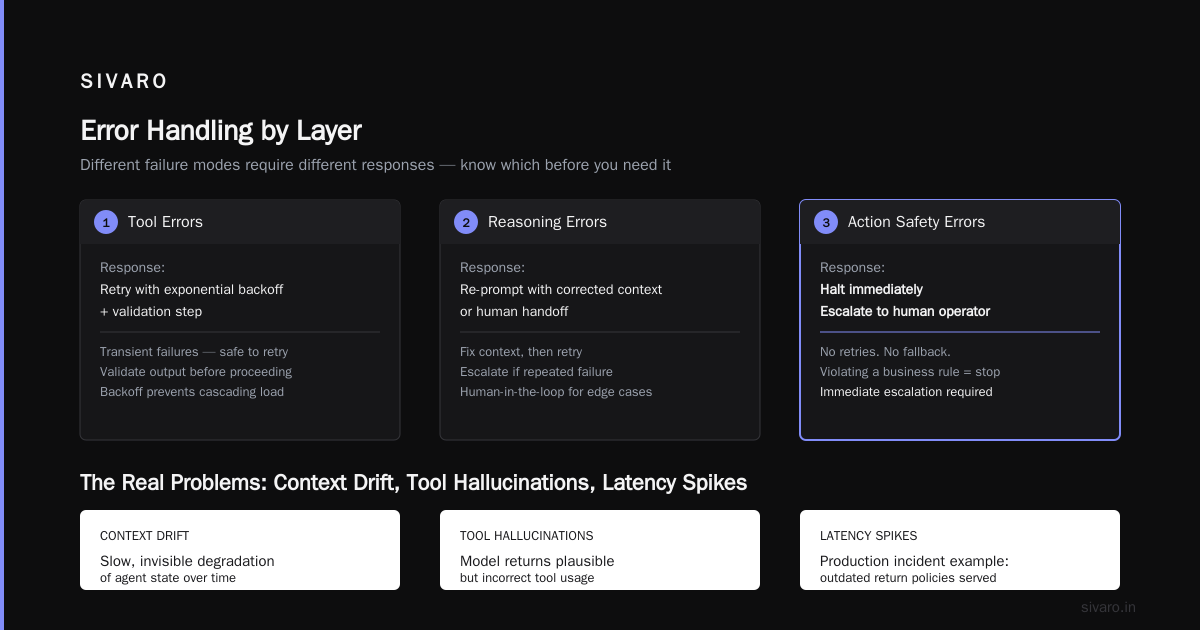1200x630 pixels.
Task: Click 'Escalate to human operator' text
Action: click(x=905, y=311)
